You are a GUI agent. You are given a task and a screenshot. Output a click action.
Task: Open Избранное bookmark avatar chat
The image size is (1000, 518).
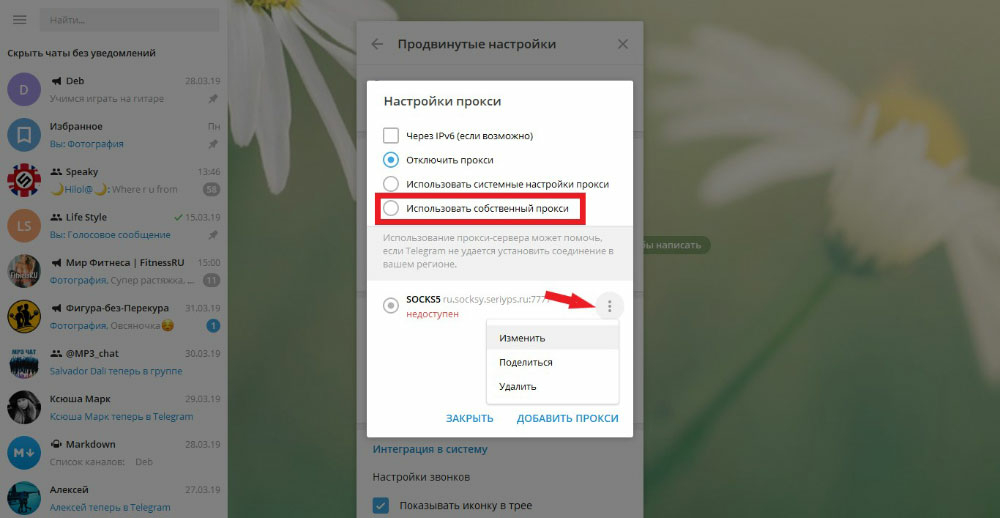click(24, 135)
